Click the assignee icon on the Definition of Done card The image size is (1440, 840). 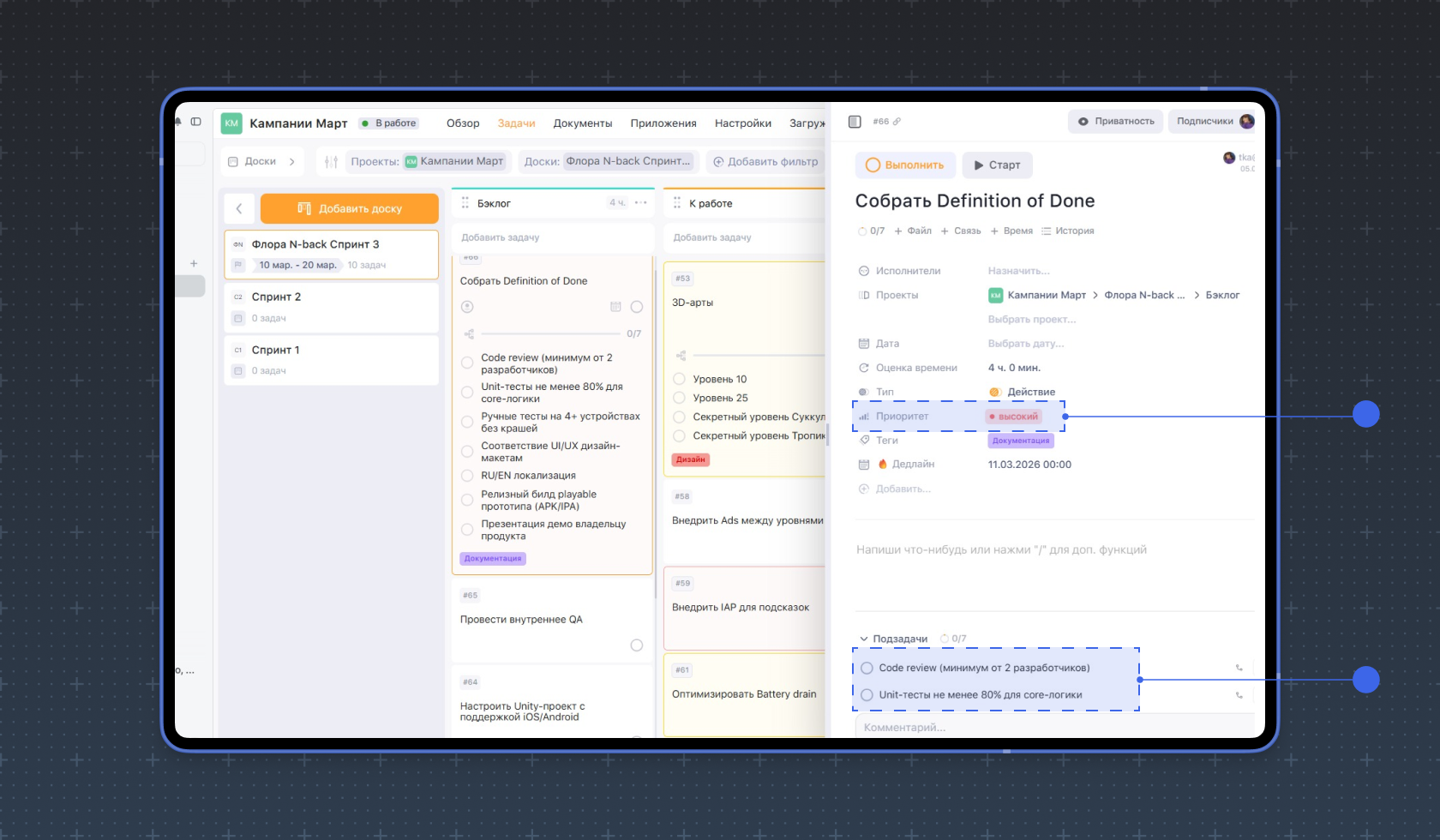point(467,307)
